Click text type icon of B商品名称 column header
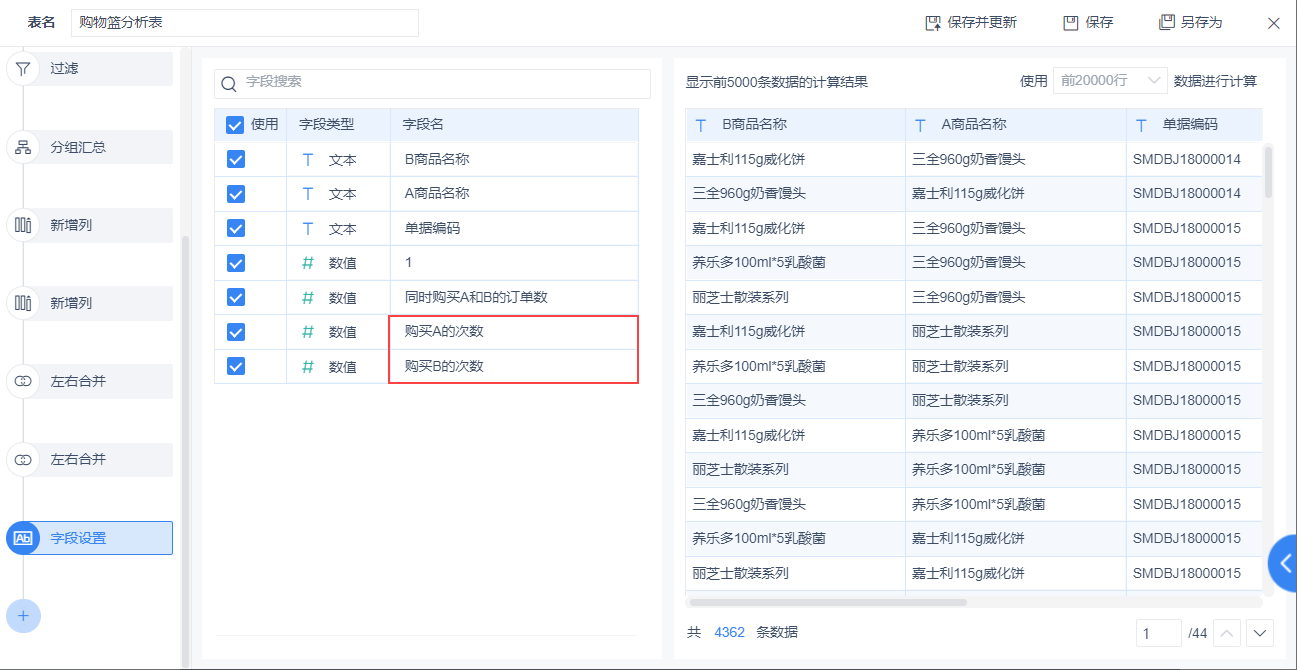 (701, 126)
